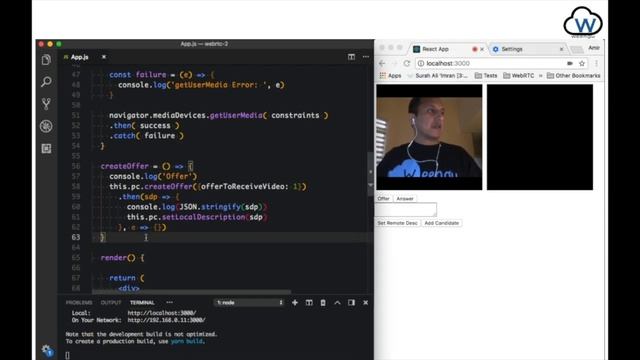Select the Terminal panel tab
The height and width of the screenshot is (360, 640).
pos(142,302)
